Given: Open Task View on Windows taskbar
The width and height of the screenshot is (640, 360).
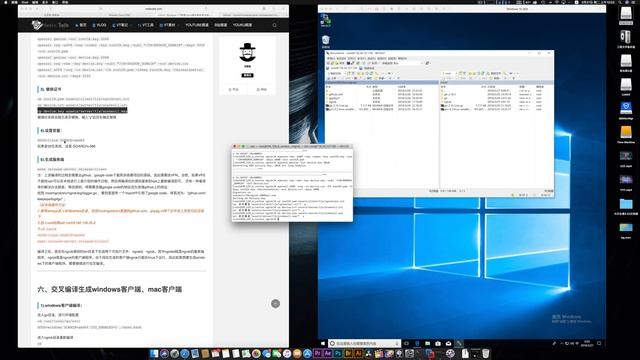Looking at the screenshot, I should coord(407,344).
